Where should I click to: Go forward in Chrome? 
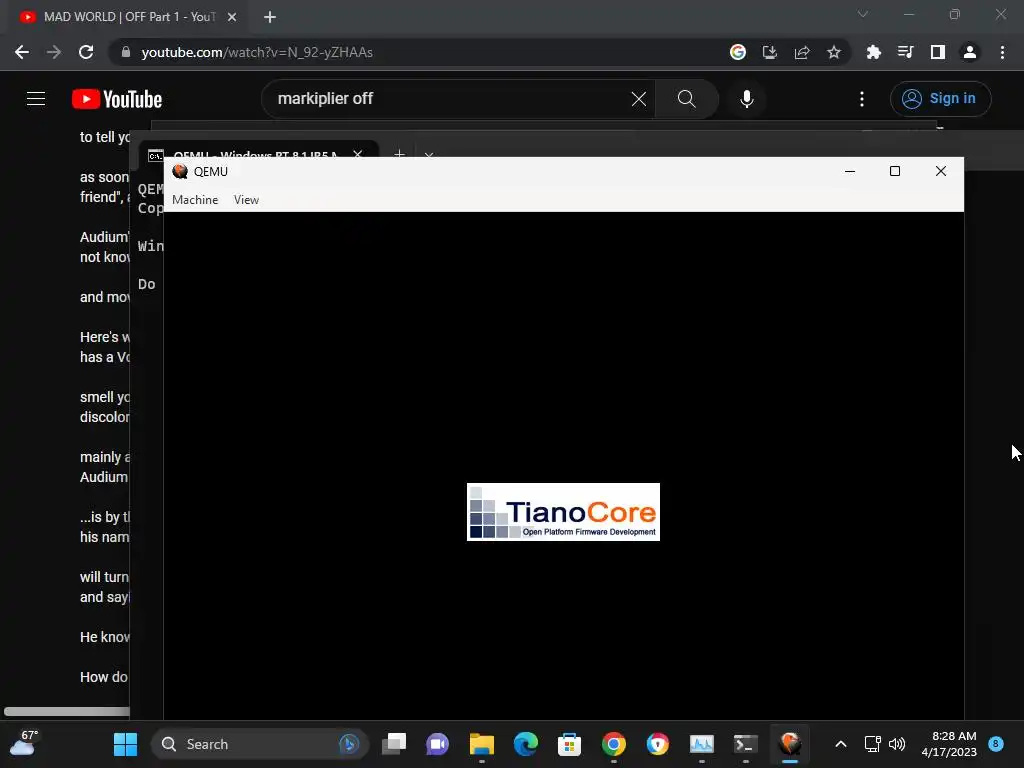click(54, 52)
